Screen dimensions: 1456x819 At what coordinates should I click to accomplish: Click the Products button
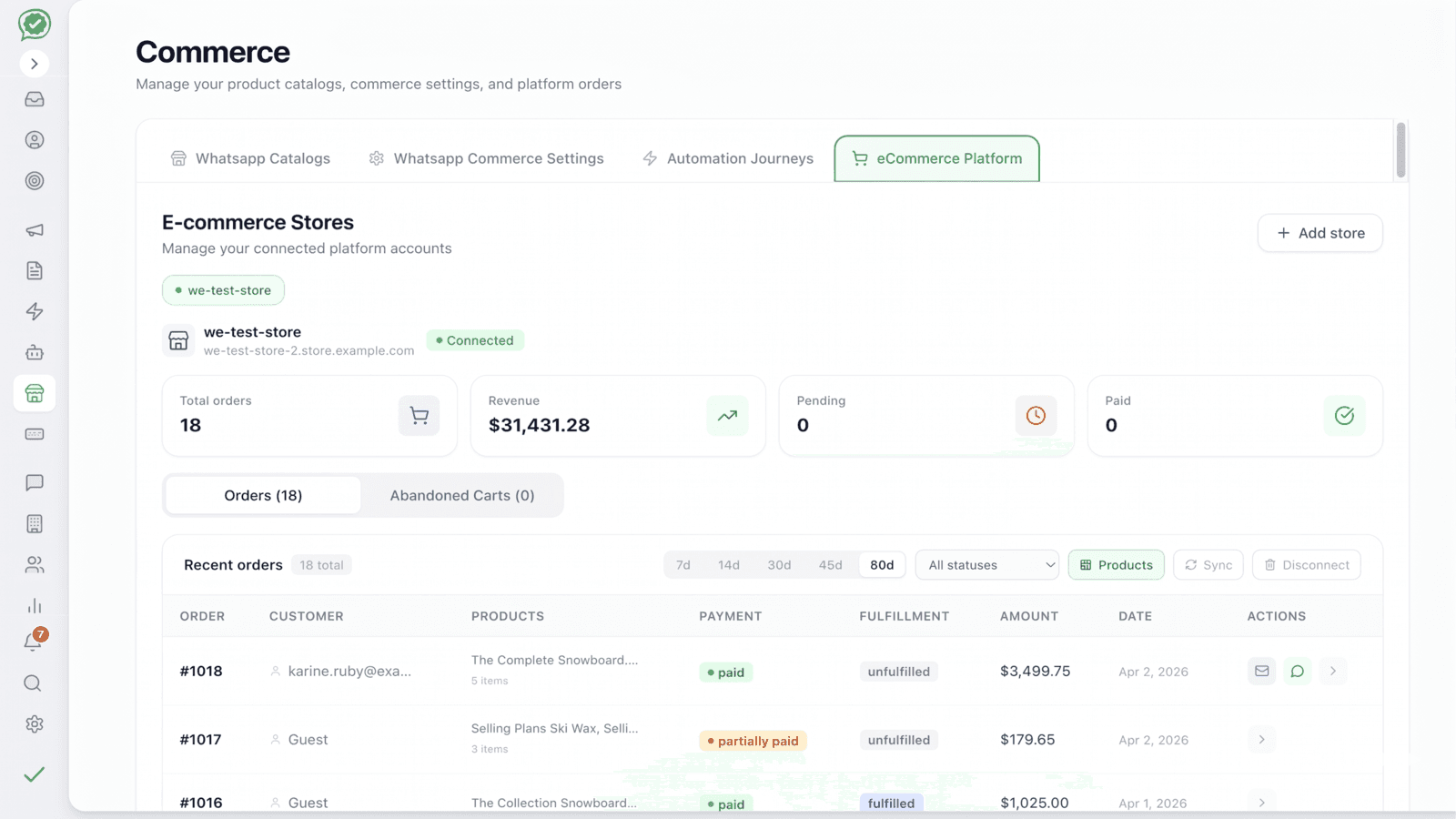tap(1117, 565)
